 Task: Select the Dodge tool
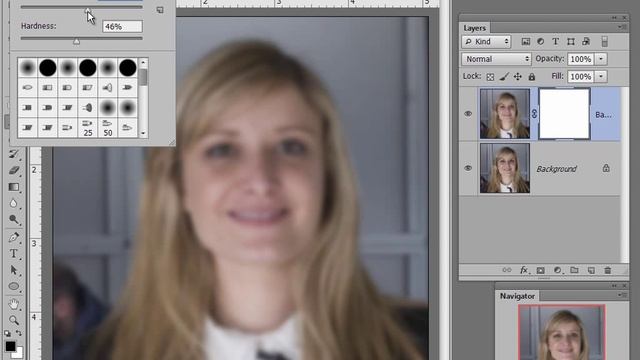click(13, 220)
